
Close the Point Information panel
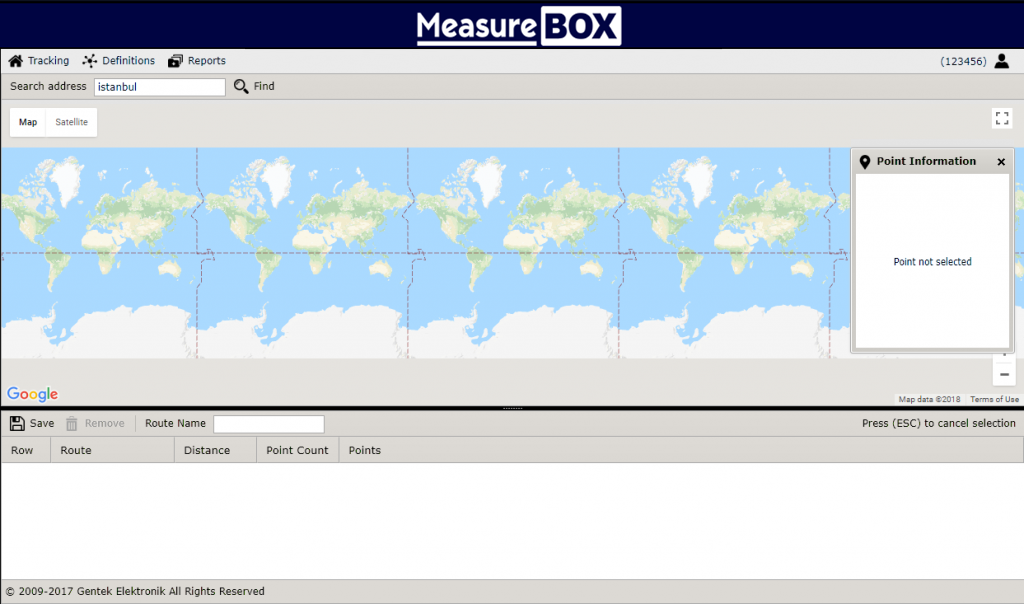(1001, 162)
